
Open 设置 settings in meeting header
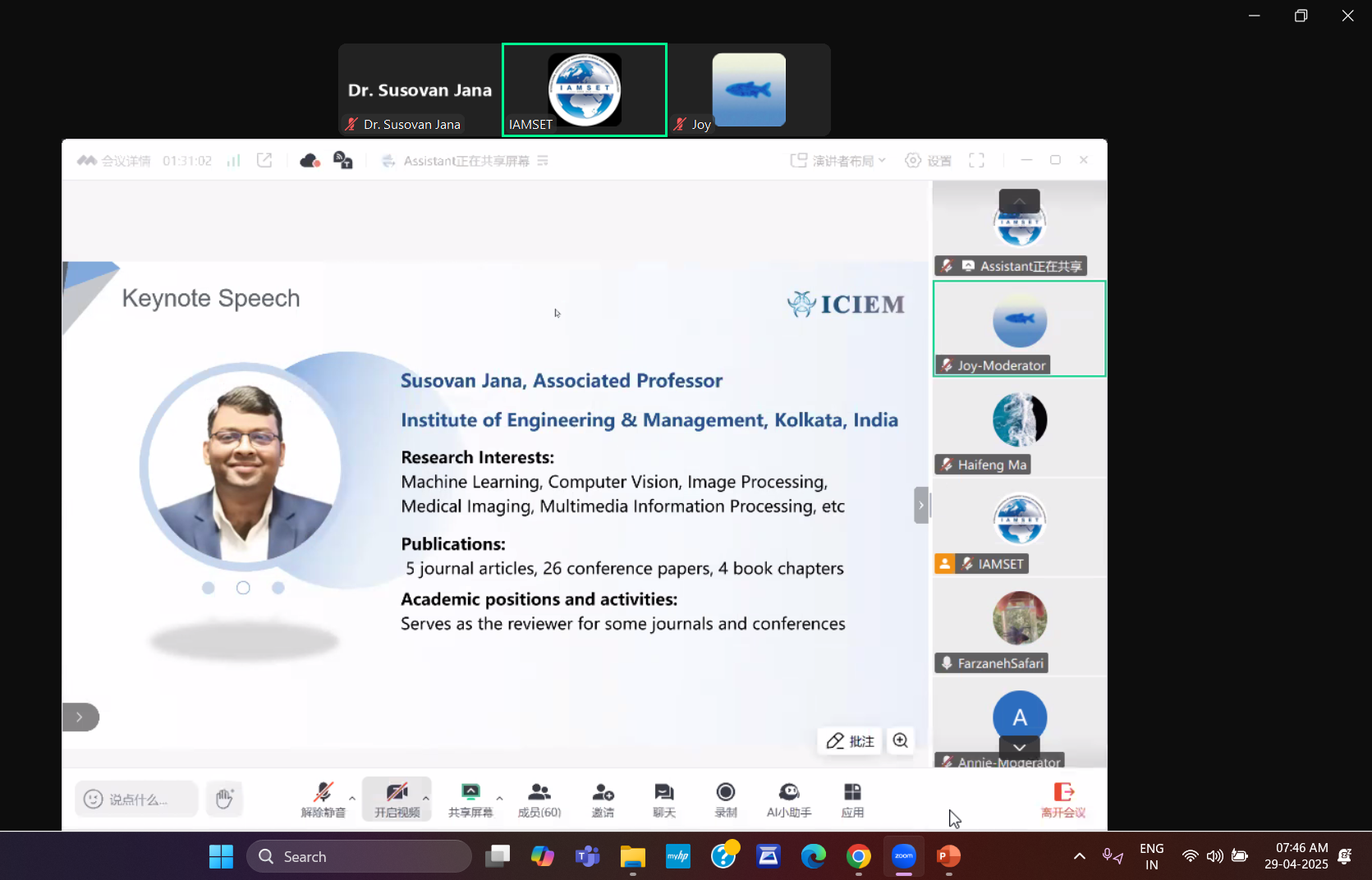pos(928,161)
